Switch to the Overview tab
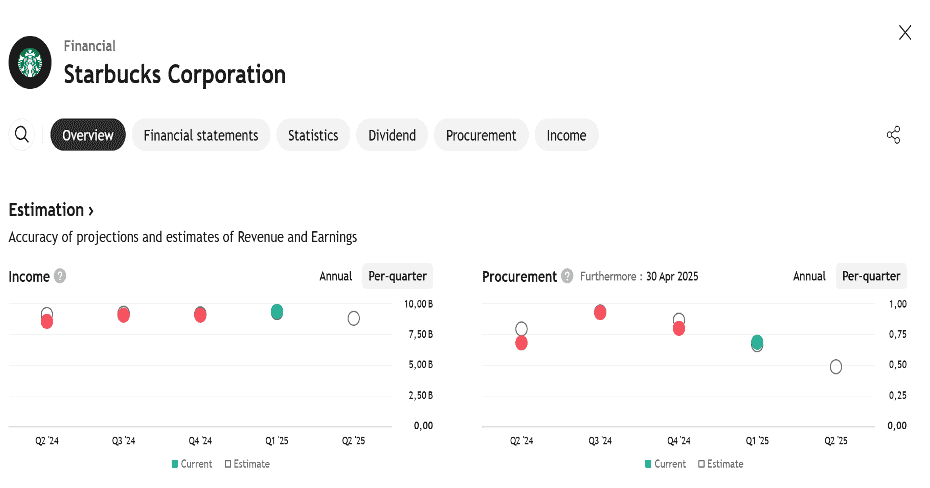 (x=88, y=135)
